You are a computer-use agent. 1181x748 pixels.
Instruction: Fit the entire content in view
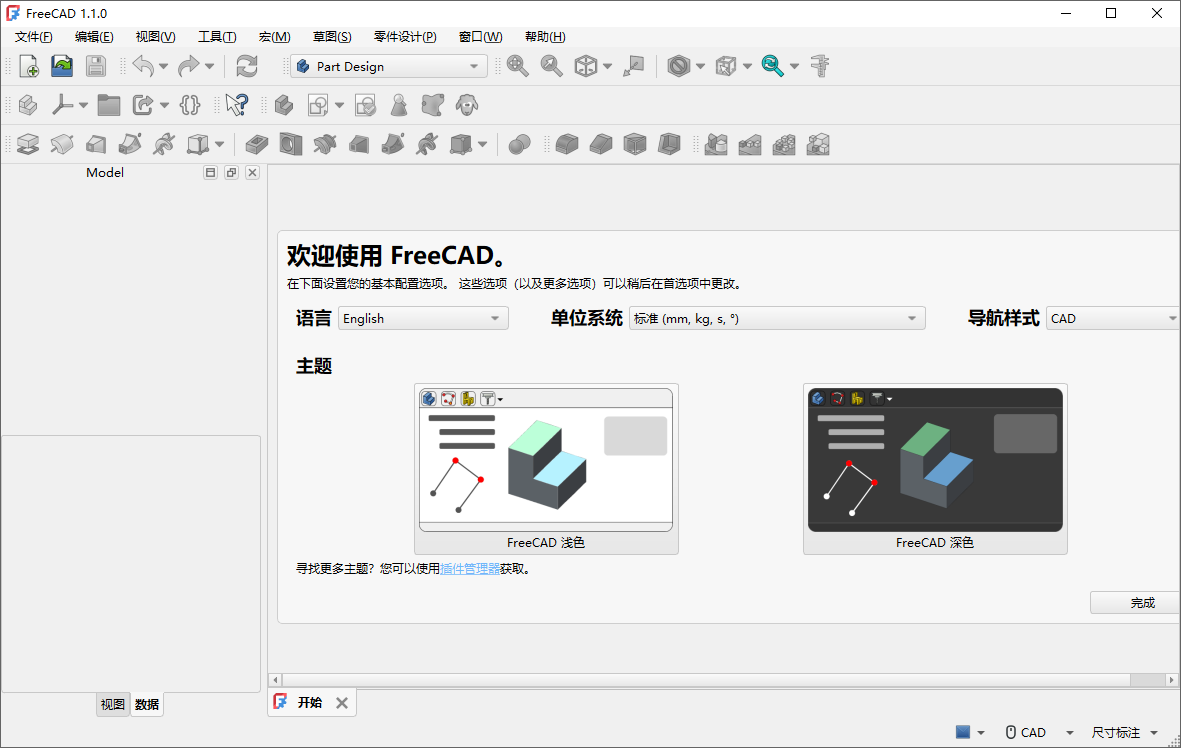point(518,65)
